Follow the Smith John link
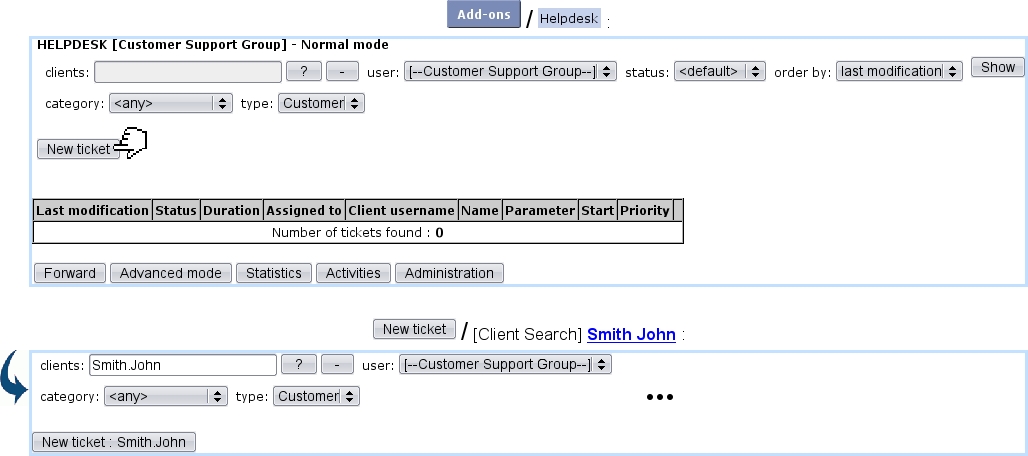This screenshot has height=456, width=1028. [631, 335]
